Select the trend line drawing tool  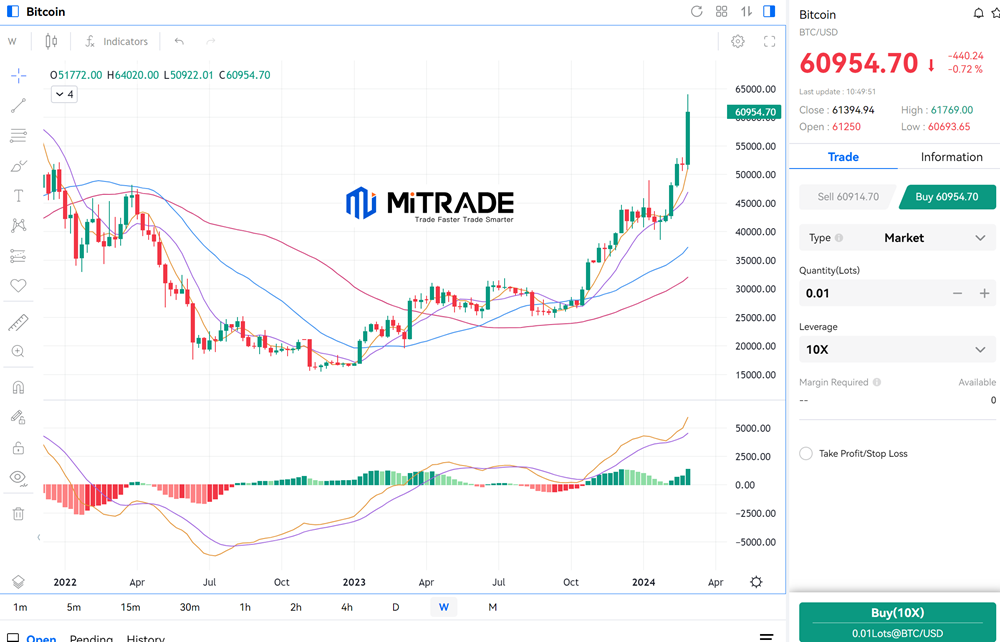[x=18, y=105]
